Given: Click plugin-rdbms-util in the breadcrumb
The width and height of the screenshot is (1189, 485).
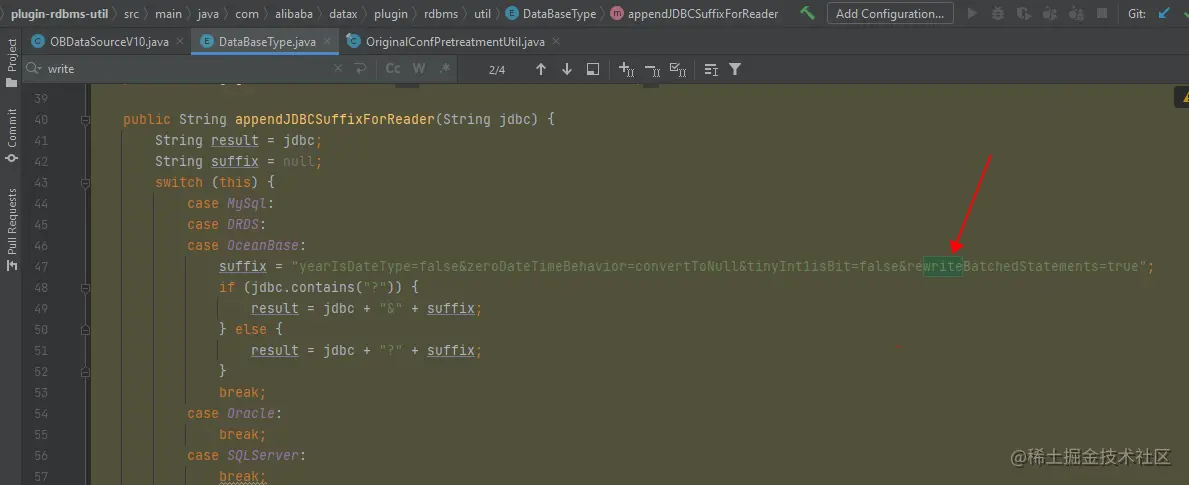Looking at the screenshot, I should click(x=59, y=14).
